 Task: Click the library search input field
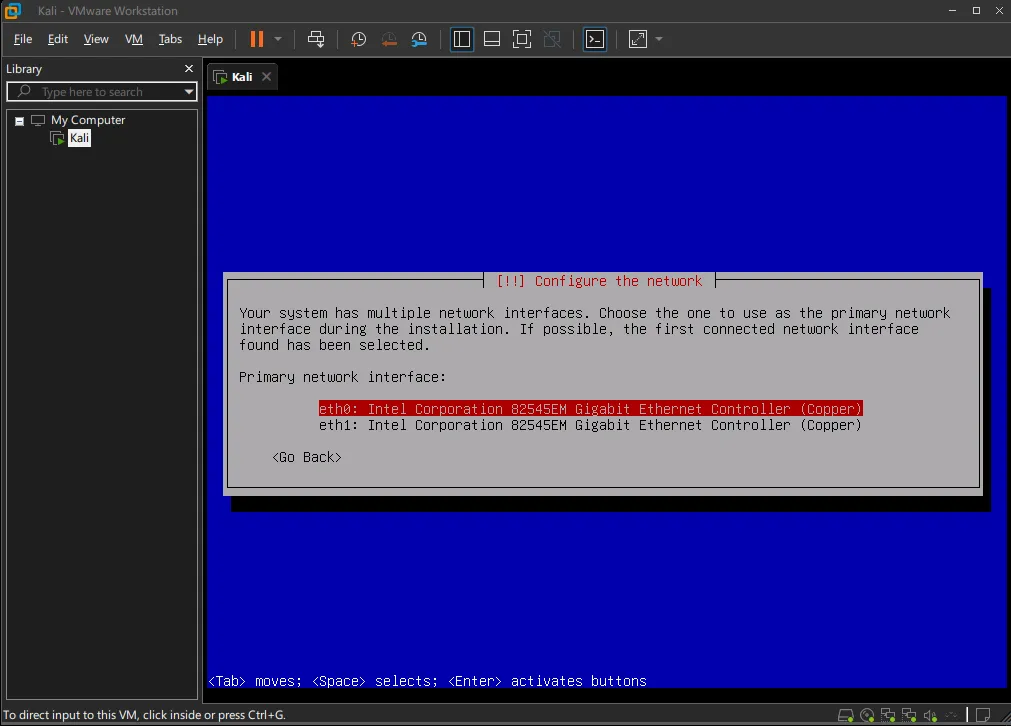pos(100,92)
